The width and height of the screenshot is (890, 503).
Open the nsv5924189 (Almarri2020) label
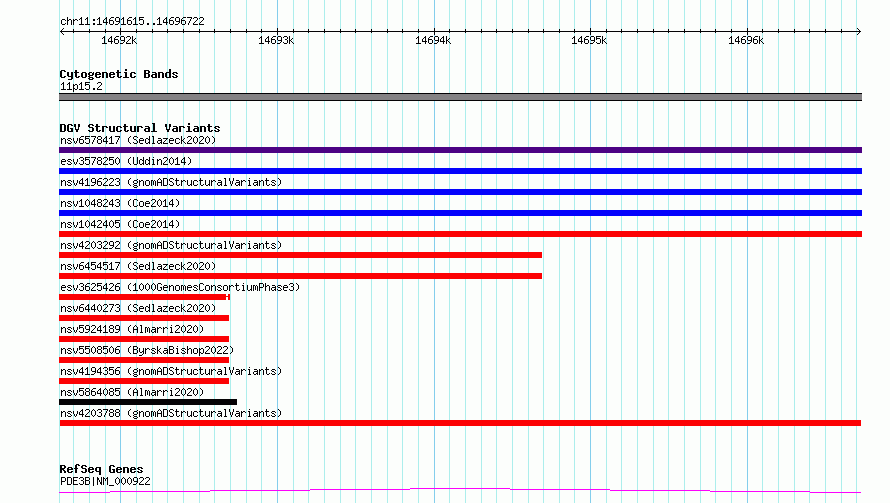click(x=132, y=329)
